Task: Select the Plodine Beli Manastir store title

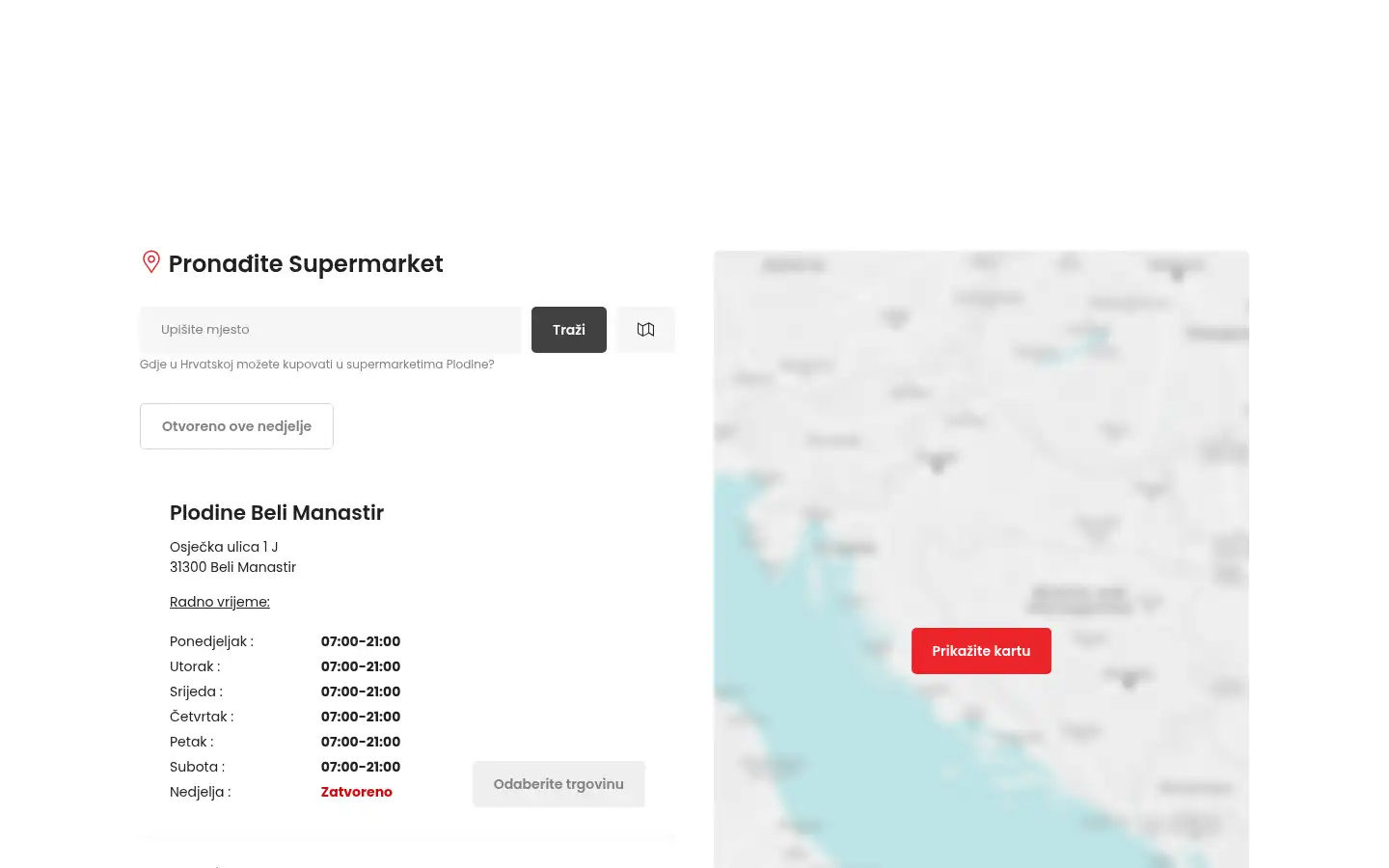Action: click(277, 513)
